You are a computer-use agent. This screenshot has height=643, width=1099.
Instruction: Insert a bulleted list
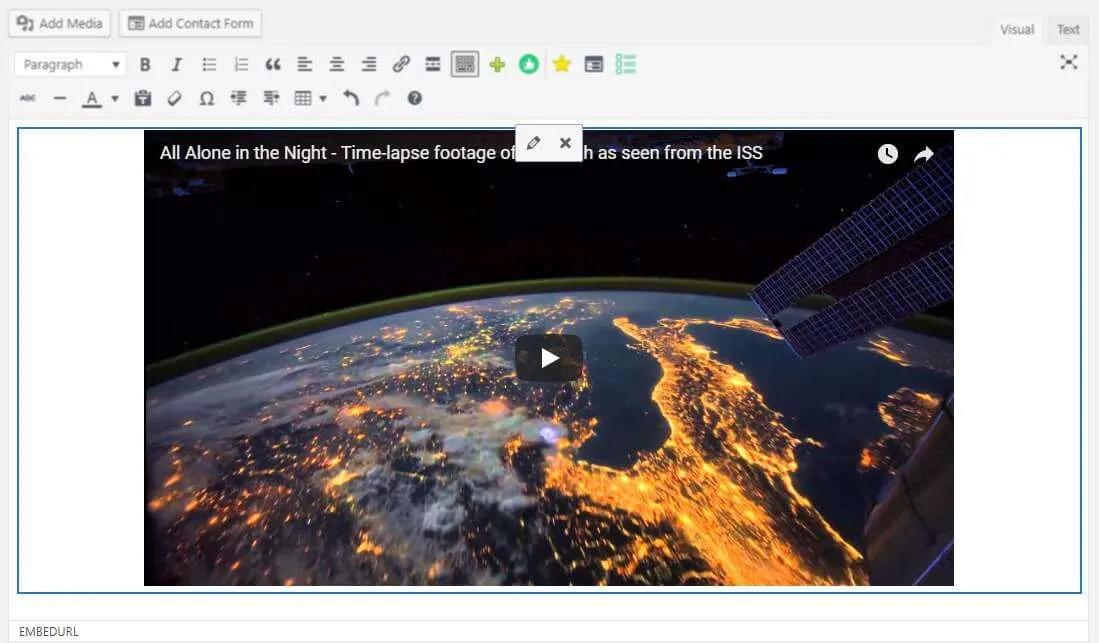coord(209,65)
